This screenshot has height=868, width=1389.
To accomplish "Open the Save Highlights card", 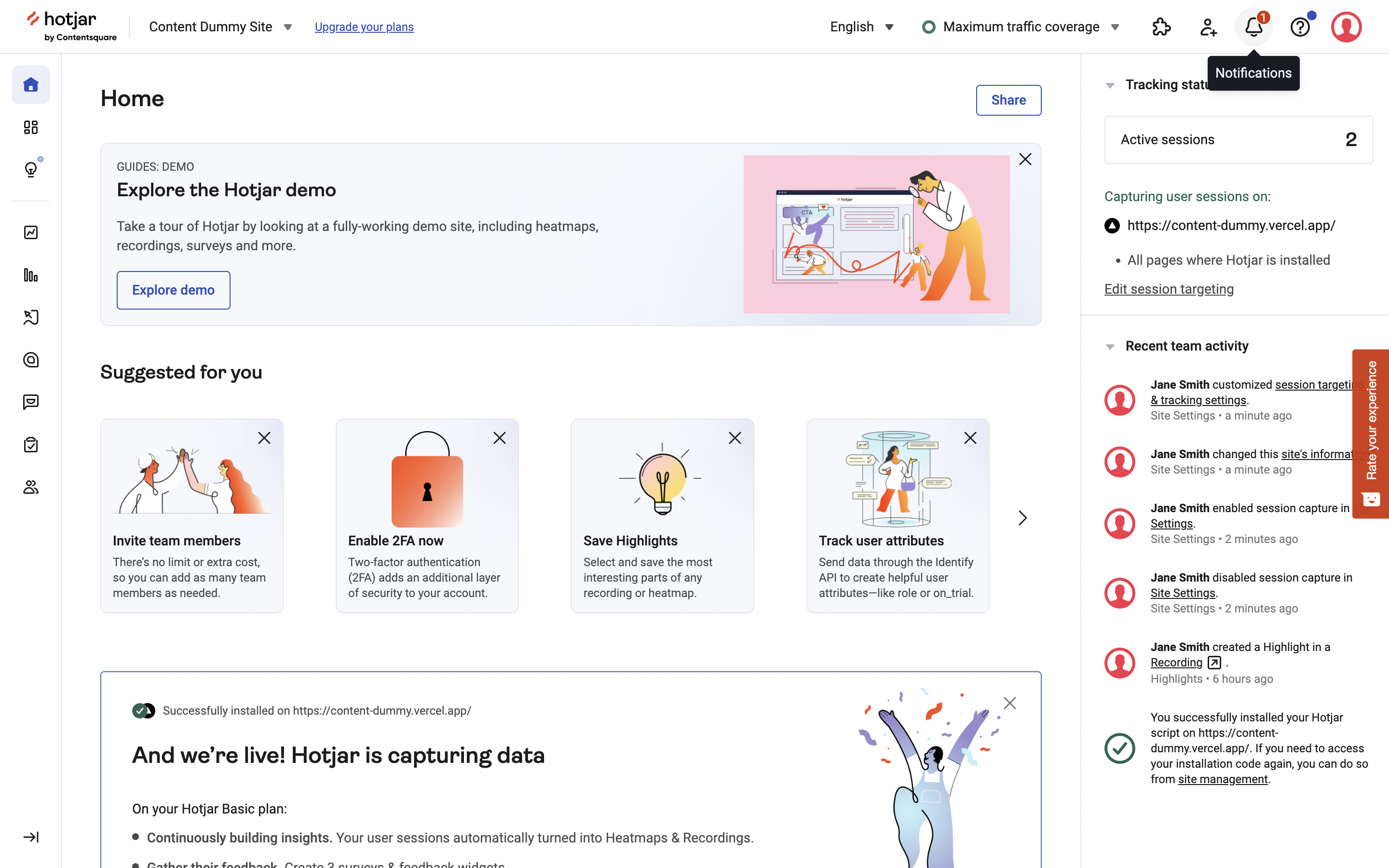I will click(x=662, y=515).
